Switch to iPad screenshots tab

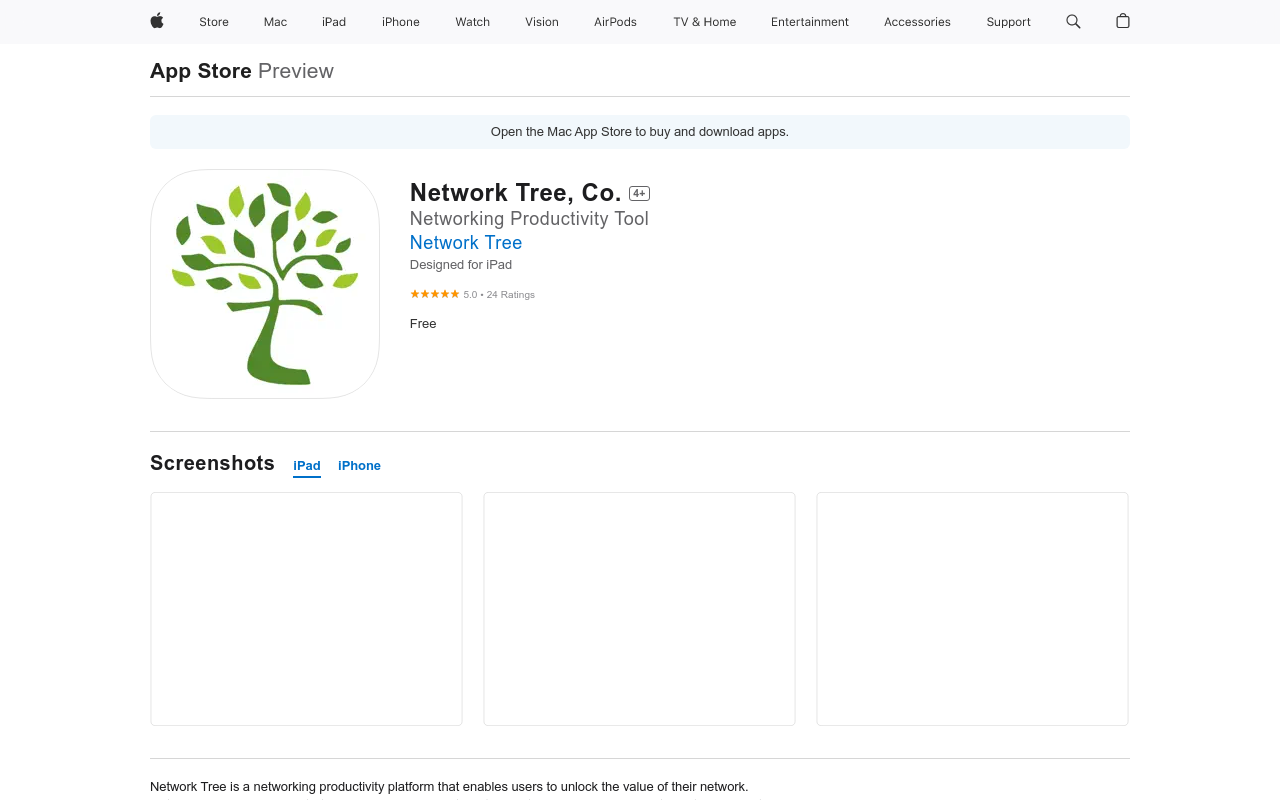click(307, 466)
